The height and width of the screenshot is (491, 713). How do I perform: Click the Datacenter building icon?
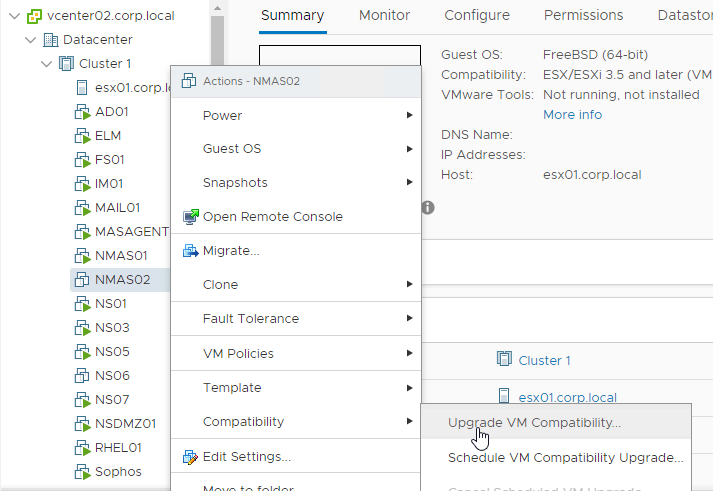[x=50, y=40]
